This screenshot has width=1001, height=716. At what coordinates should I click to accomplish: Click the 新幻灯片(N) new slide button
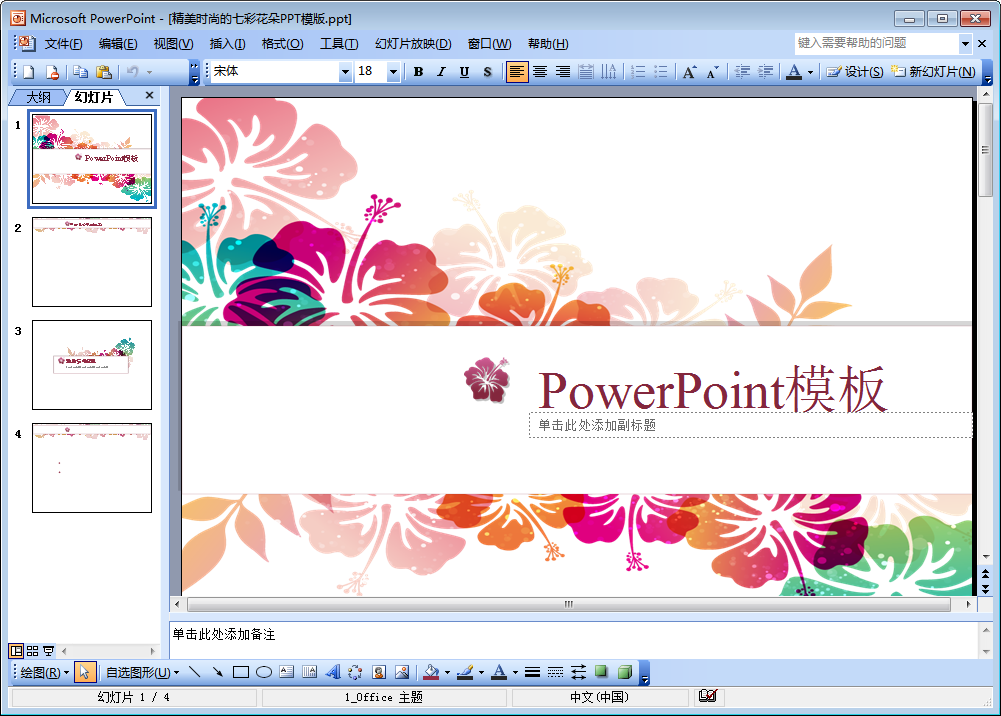(933, 71)
